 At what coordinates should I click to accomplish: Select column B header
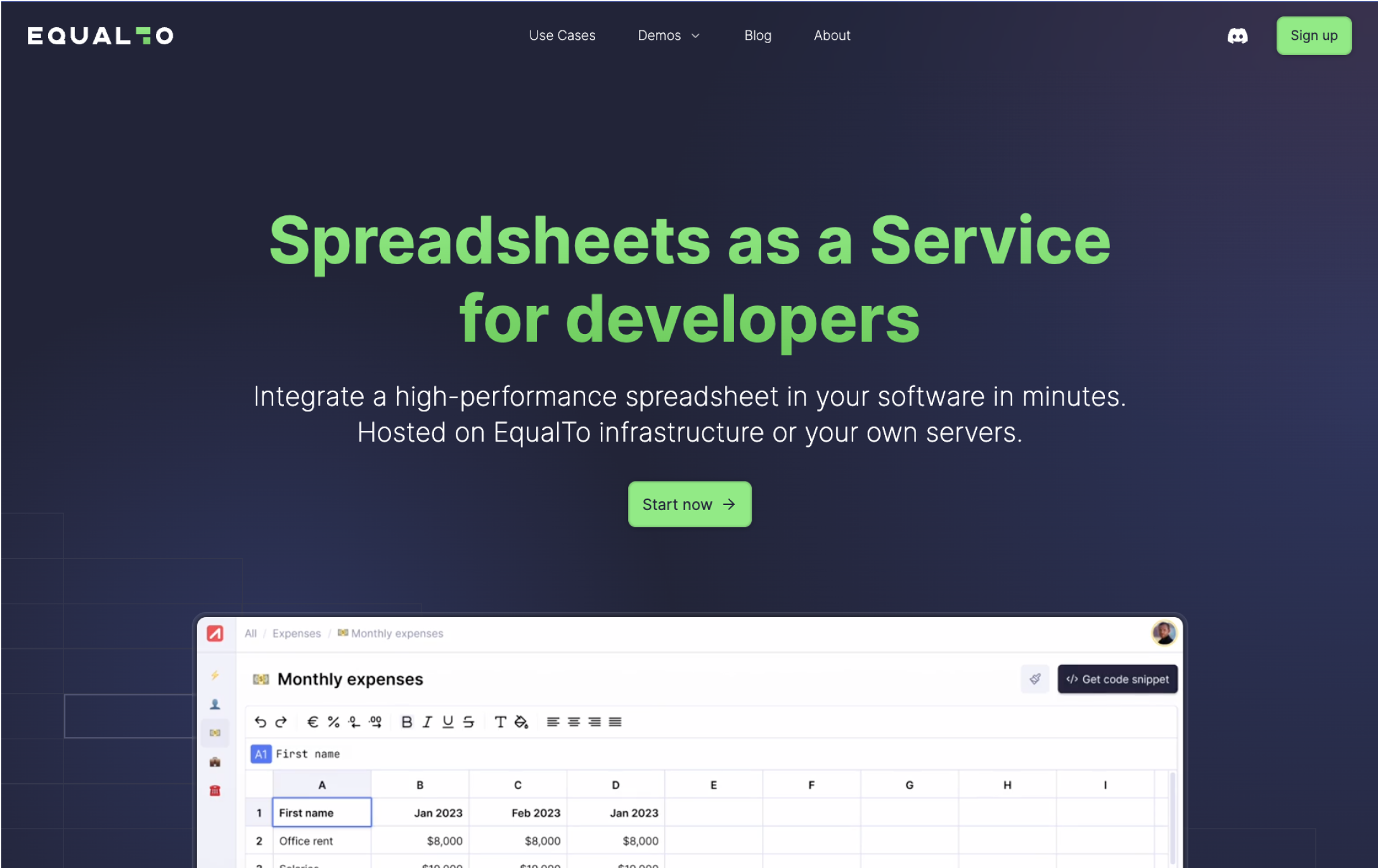[420, 784]
